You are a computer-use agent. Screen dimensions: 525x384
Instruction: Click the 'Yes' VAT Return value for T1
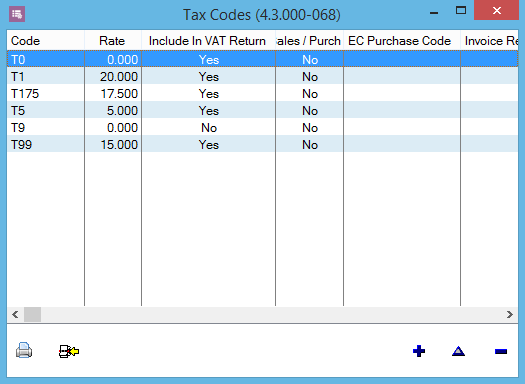209,77
